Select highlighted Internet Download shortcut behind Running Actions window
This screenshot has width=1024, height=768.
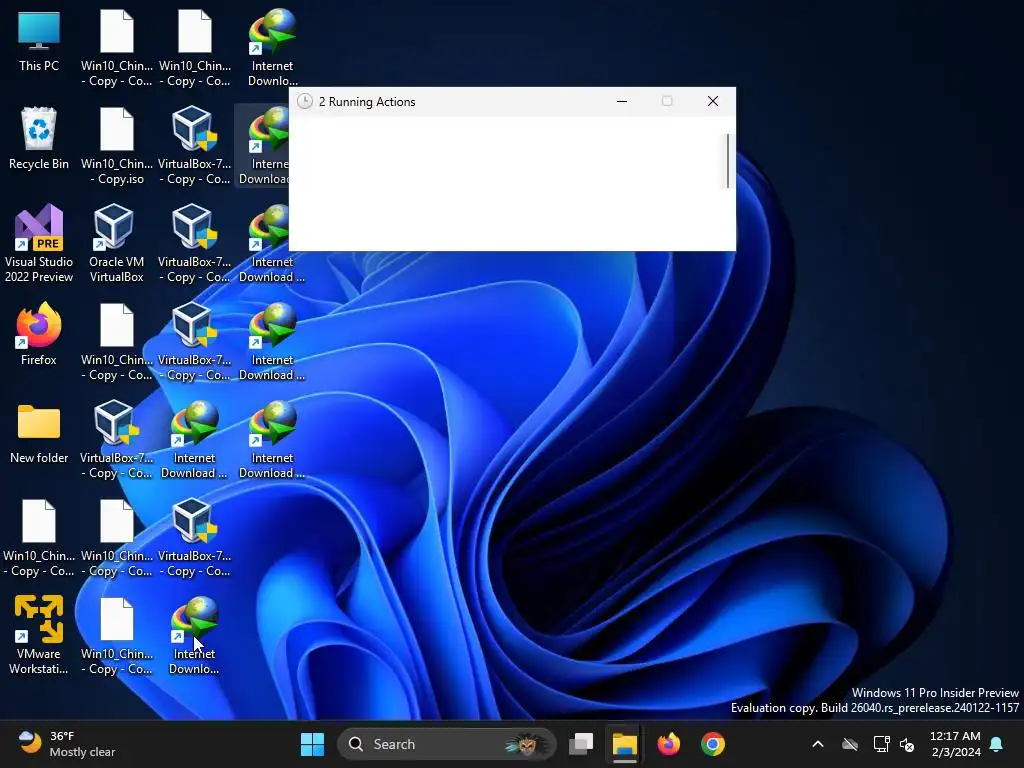(x=263, y=146)
